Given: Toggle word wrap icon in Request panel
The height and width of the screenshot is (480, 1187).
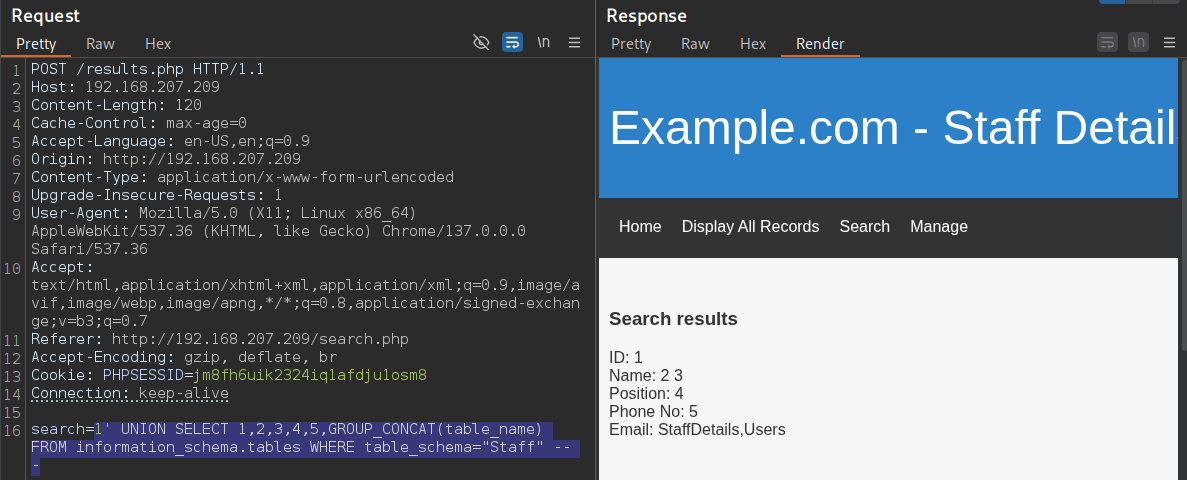Looking at the screenshot, I should pos(512,42).
